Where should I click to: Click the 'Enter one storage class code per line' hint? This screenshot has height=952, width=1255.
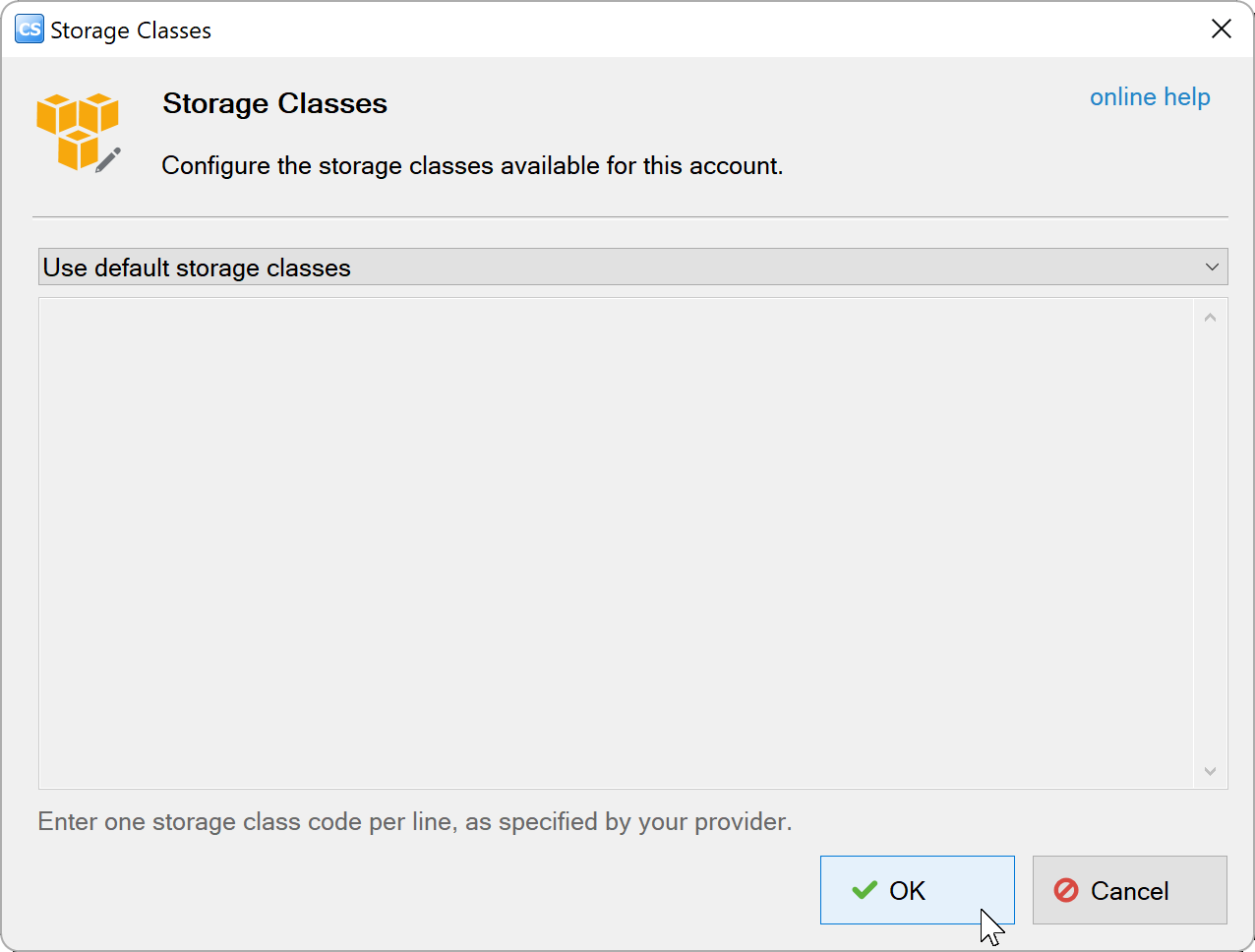(415, 821)
